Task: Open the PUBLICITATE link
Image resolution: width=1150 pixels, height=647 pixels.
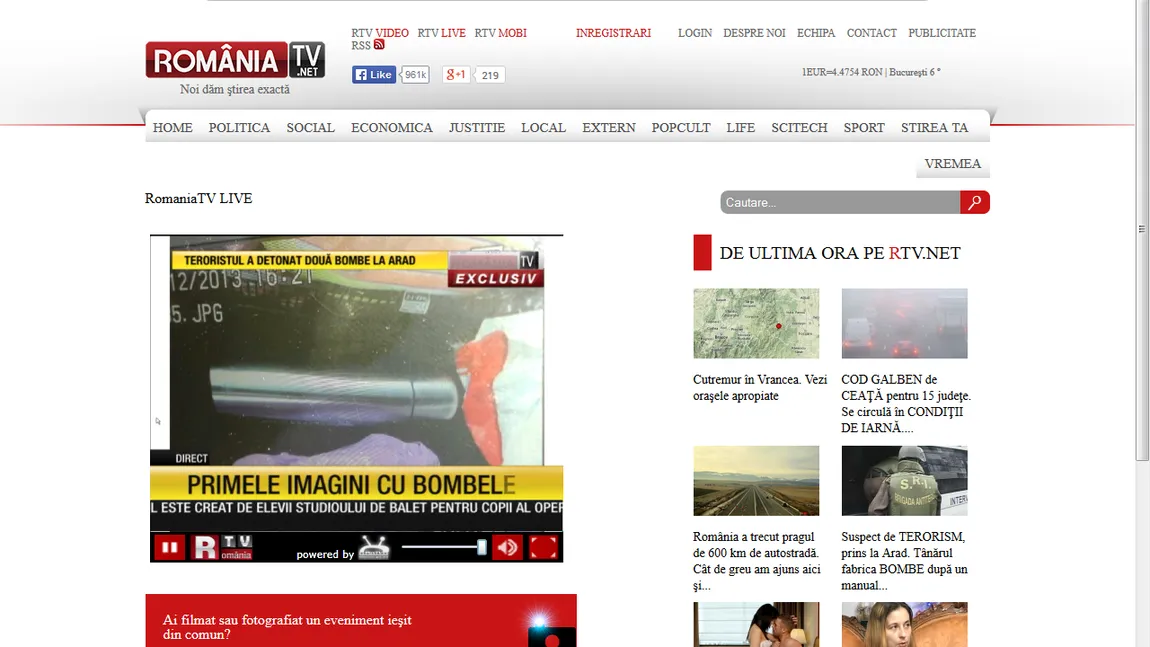Action: (942, 33)
